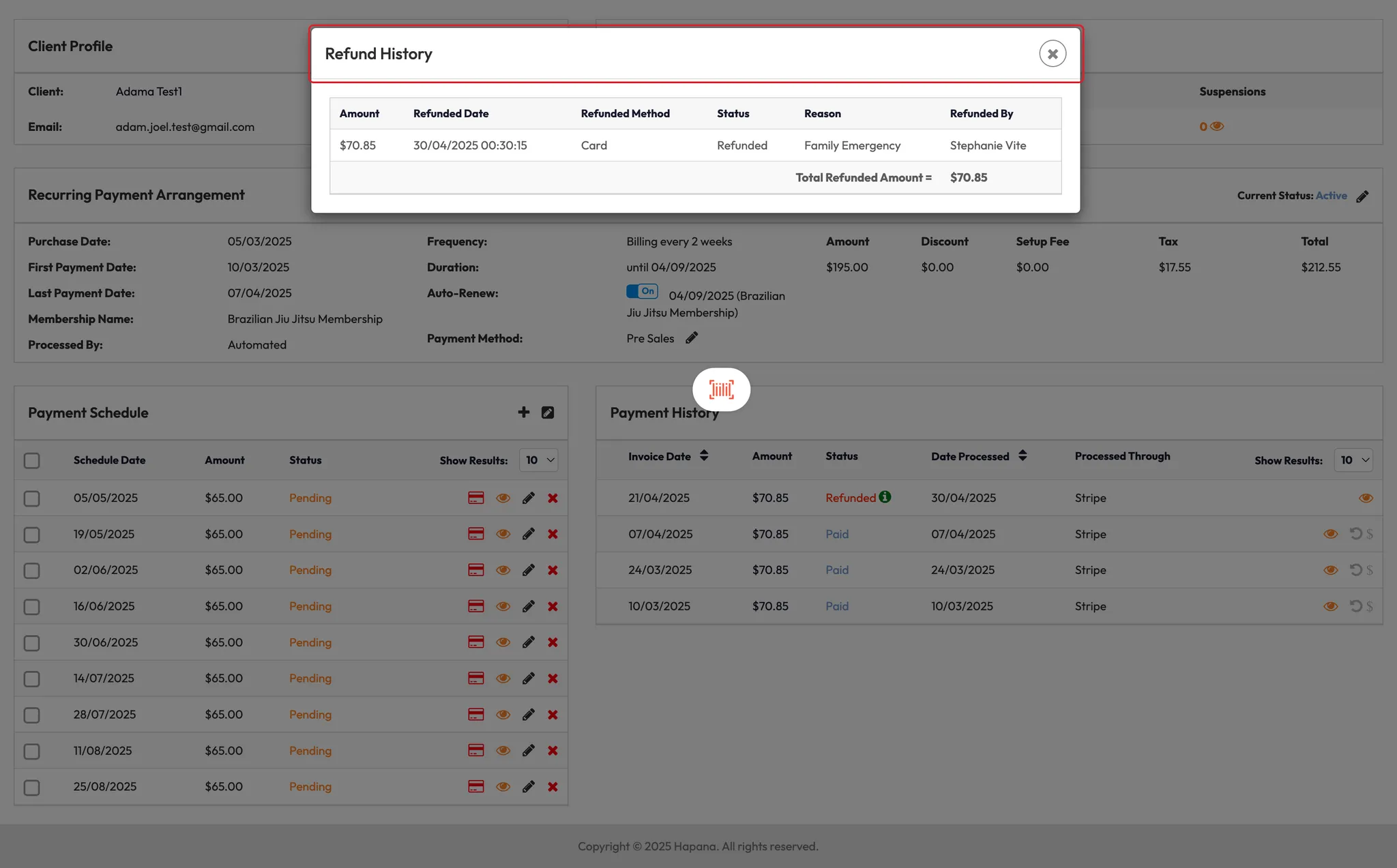Sort Payment History by Invoice Date
This screenshot has width=1397, height=868.
703,456
